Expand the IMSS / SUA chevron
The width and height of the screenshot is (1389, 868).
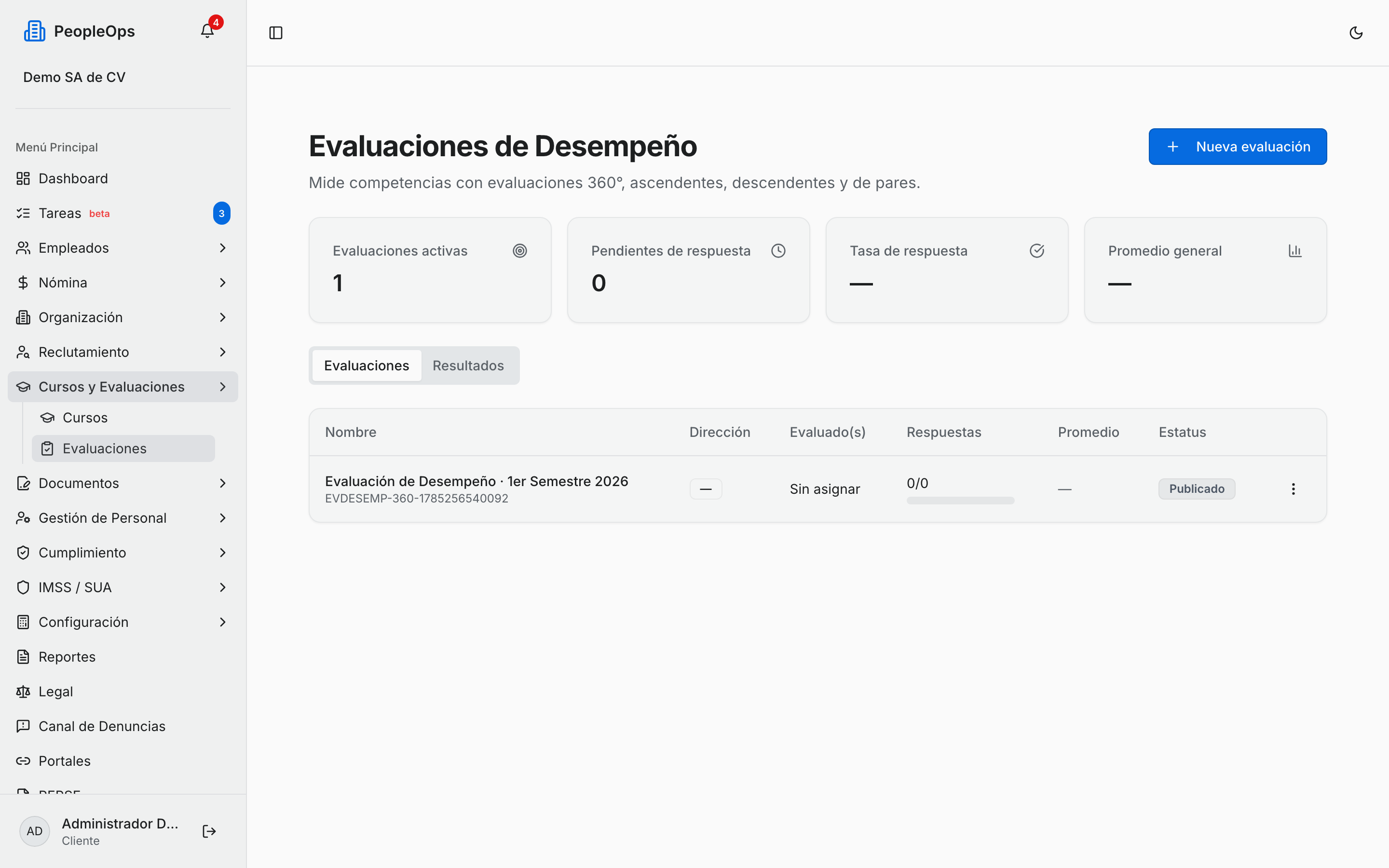[x=223, y=587]
